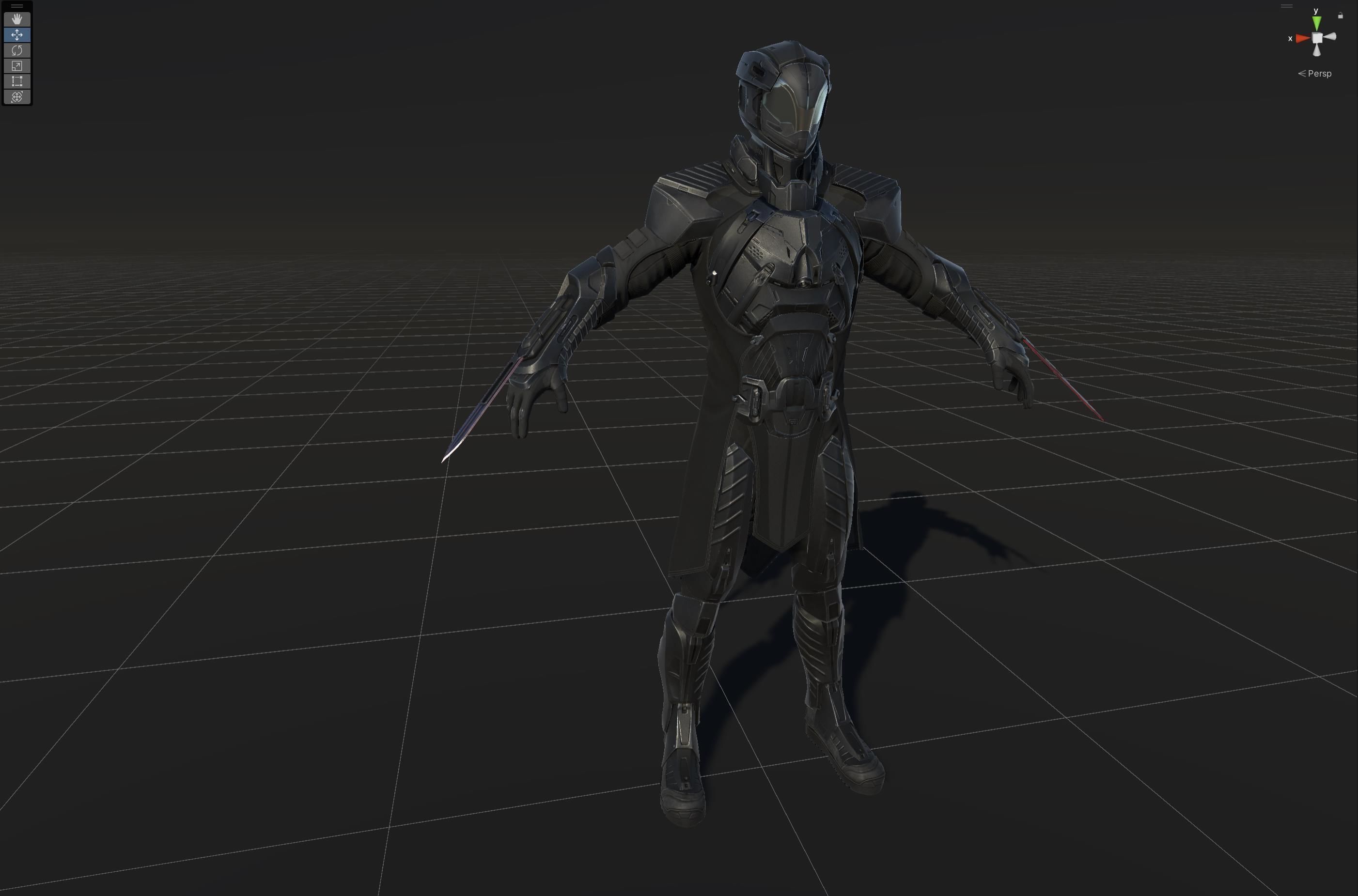Select the combined Transform tool
The image size is (1358, 896).
(16, 96)
